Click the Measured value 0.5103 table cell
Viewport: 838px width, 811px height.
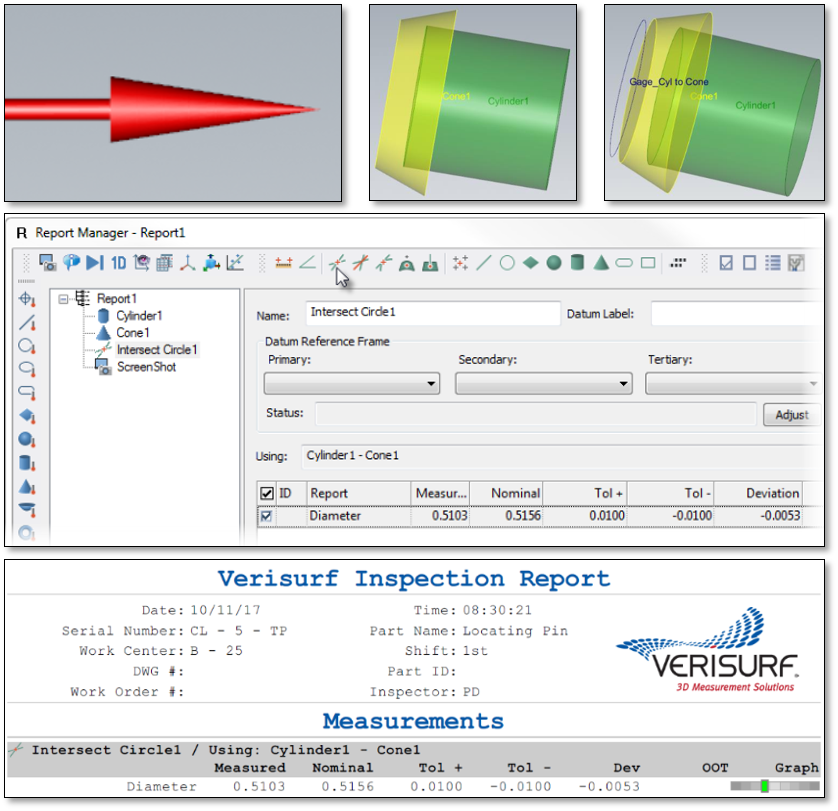[x=441, y=516]
